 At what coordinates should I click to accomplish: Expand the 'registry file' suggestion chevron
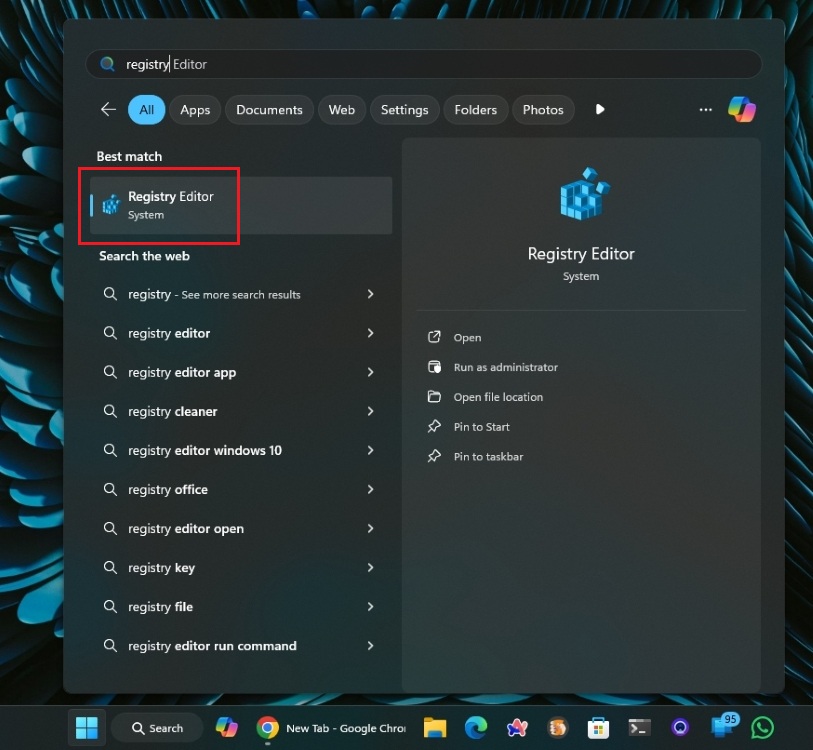tap(370, 606)
